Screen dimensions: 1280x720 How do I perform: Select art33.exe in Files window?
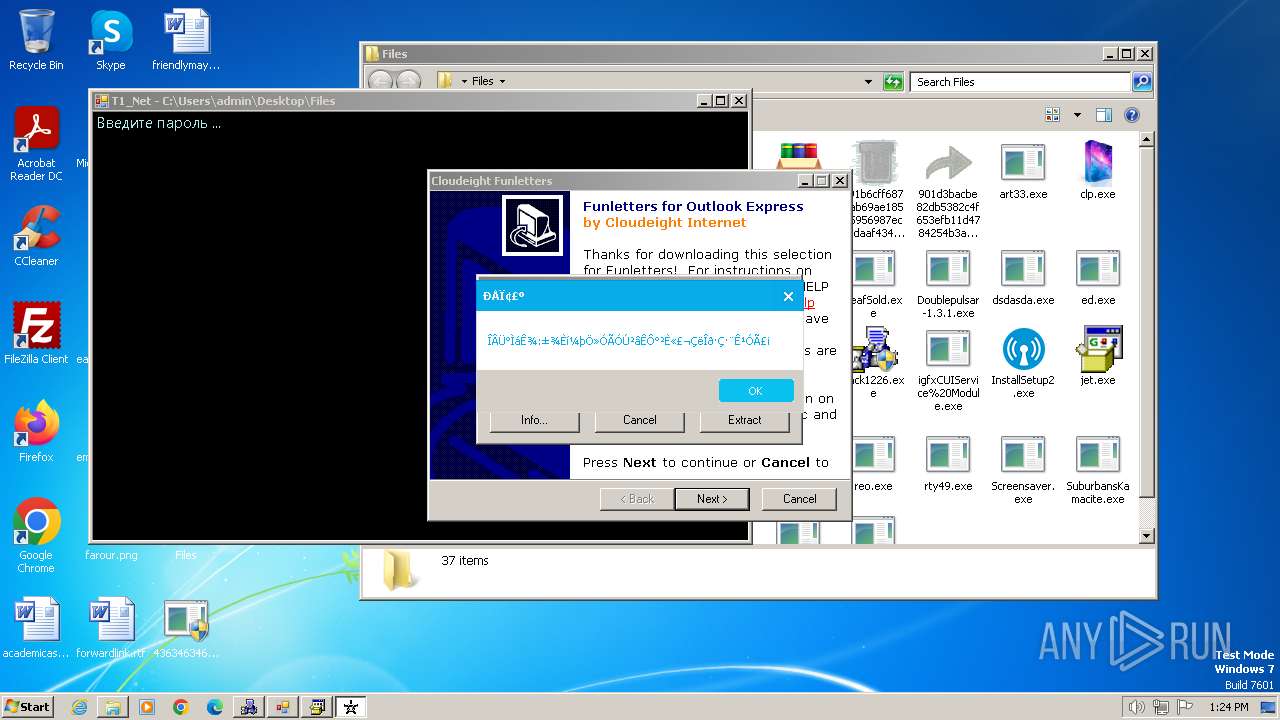(x=1023, y=170)
